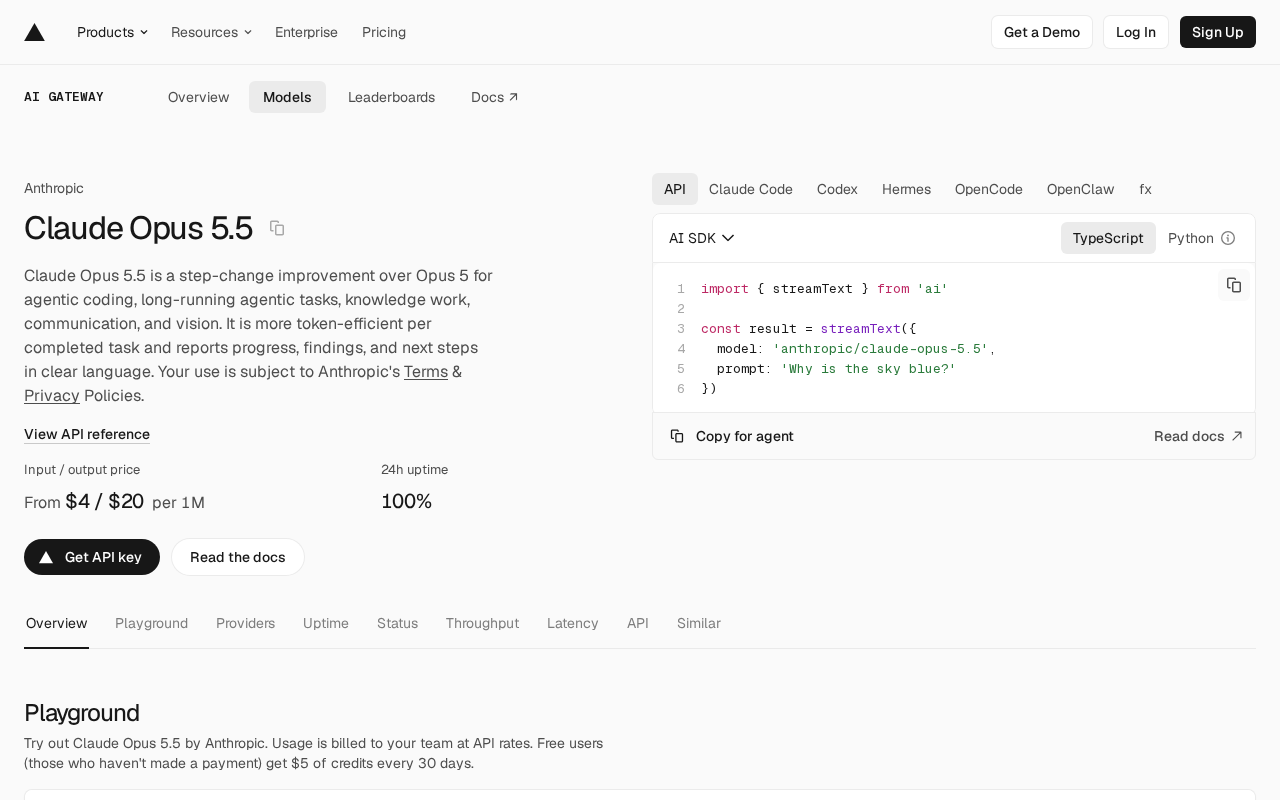
Task: Go to the Pricing page
Action: click(384, 32)
